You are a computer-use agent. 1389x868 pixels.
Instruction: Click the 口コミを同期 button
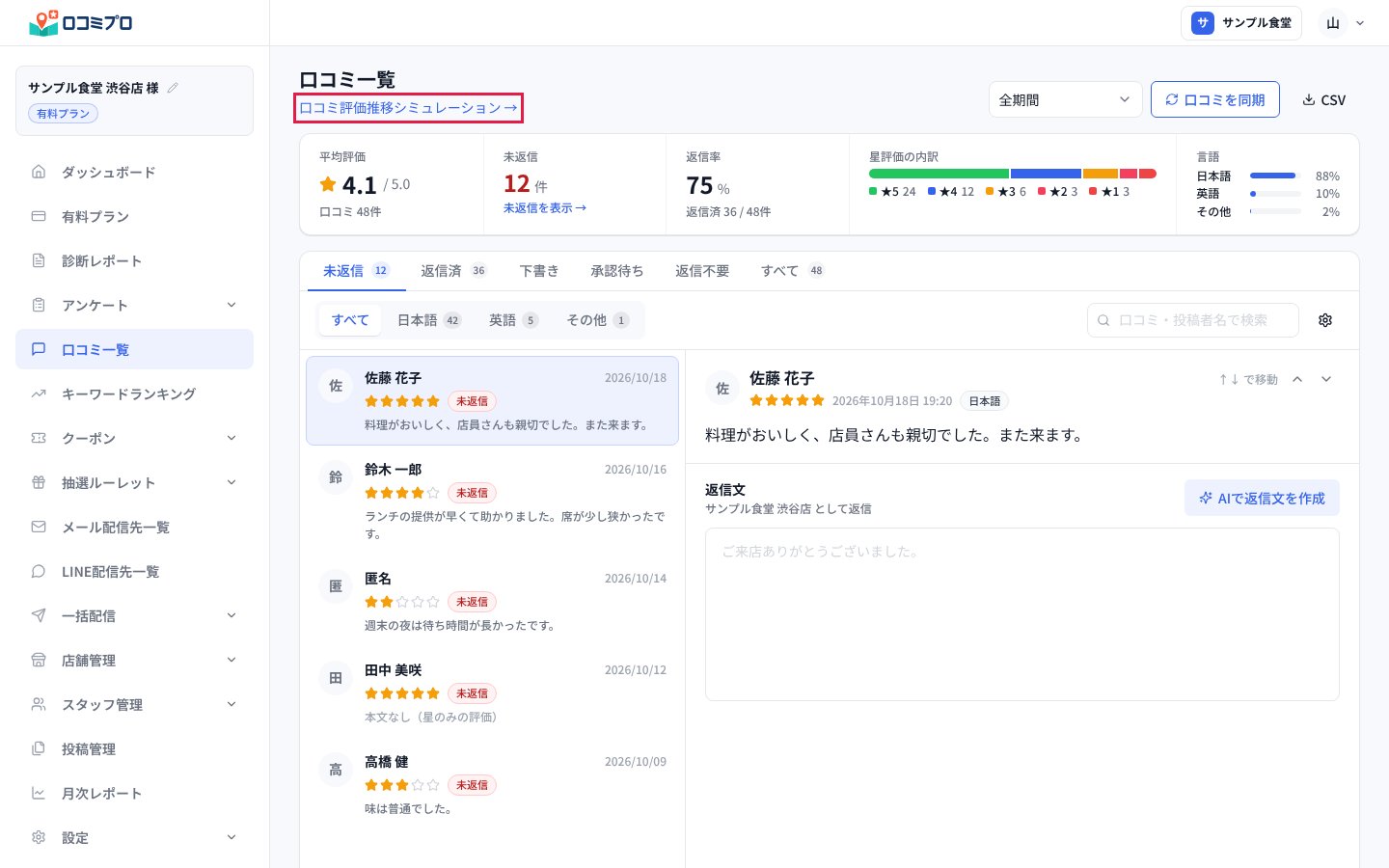pyautogui.click(x=1215, y=99)
